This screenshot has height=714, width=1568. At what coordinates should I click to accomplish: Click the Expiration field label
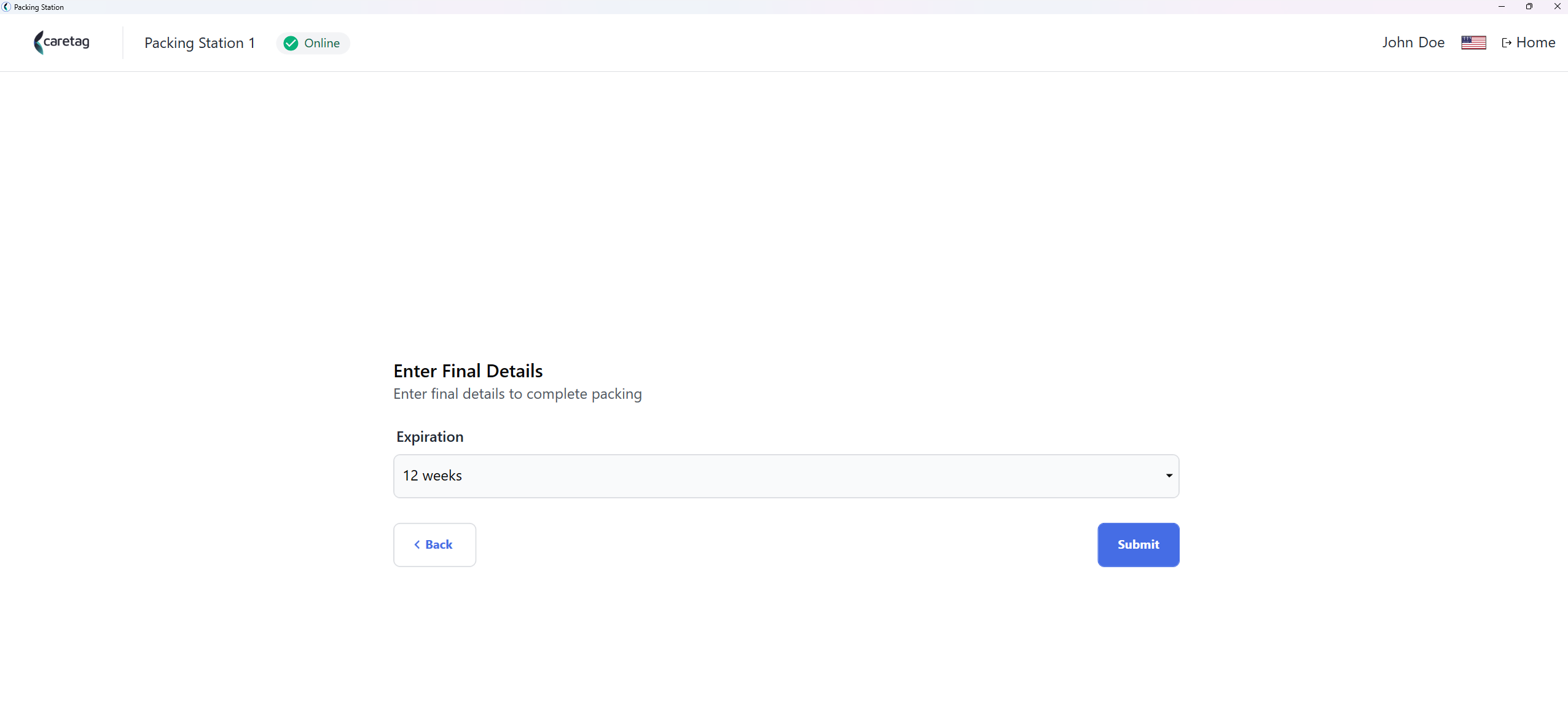tap(429, 437)
